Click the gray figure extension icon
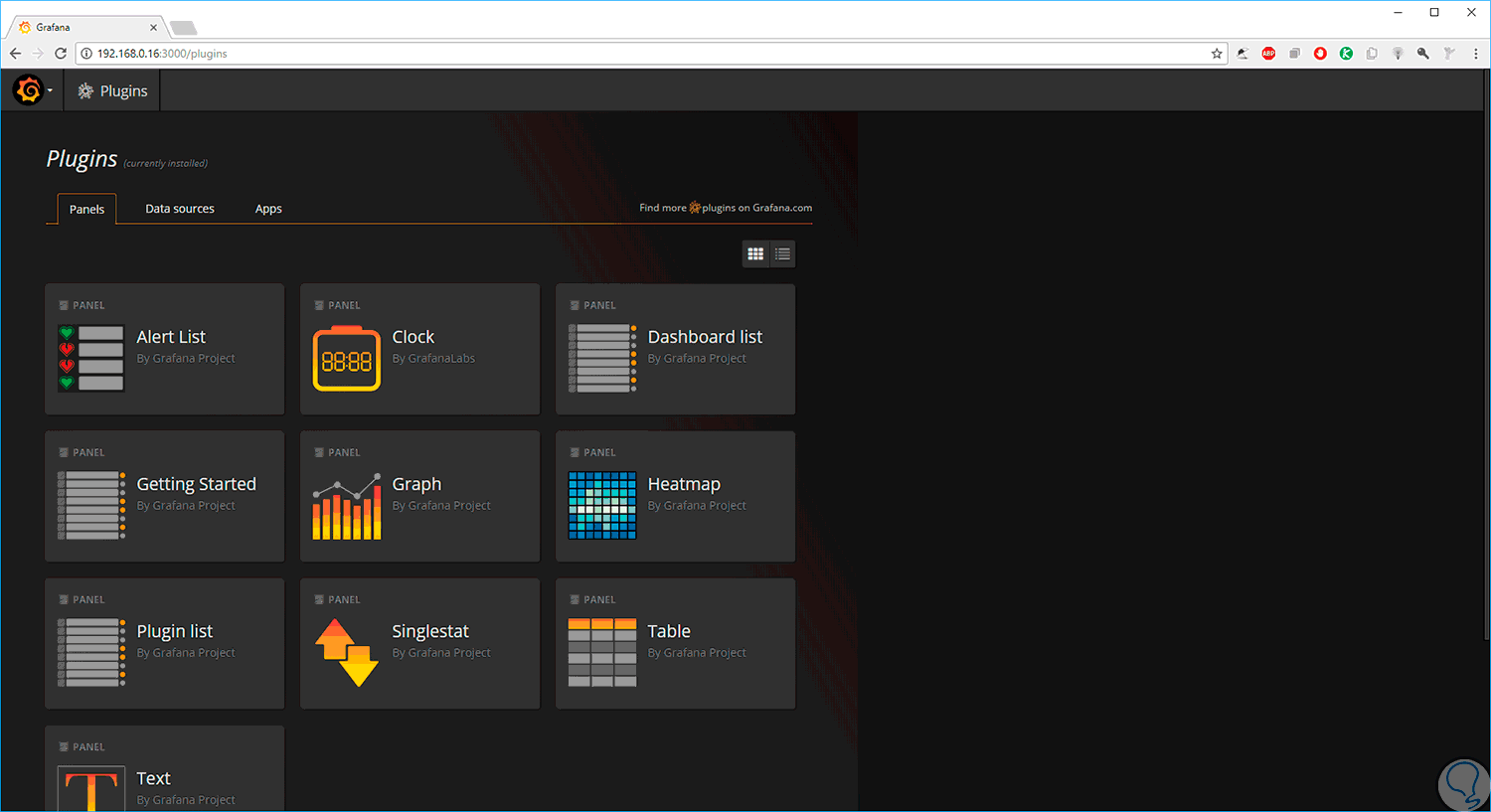Viewport: 1491px width, 812px height. tap(1449, 54)
